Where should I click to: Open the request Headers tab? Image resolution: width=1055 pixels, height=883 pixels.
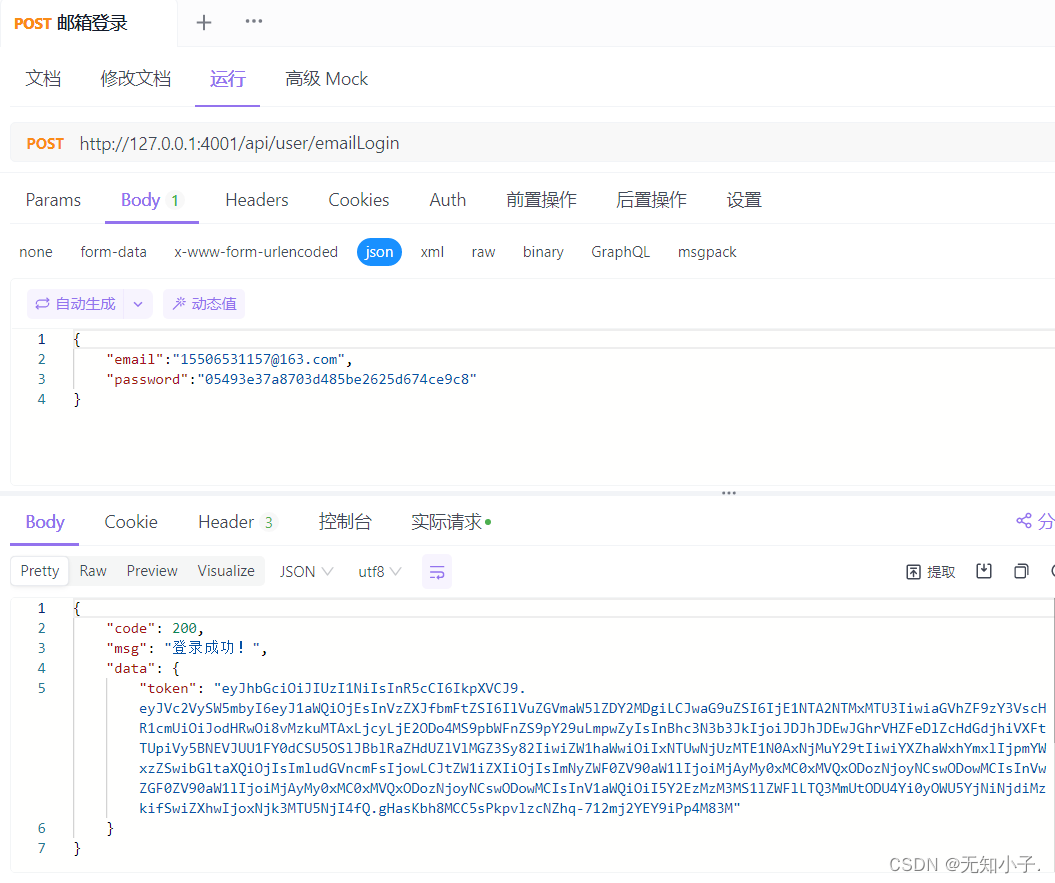click(x=256, y=200)
